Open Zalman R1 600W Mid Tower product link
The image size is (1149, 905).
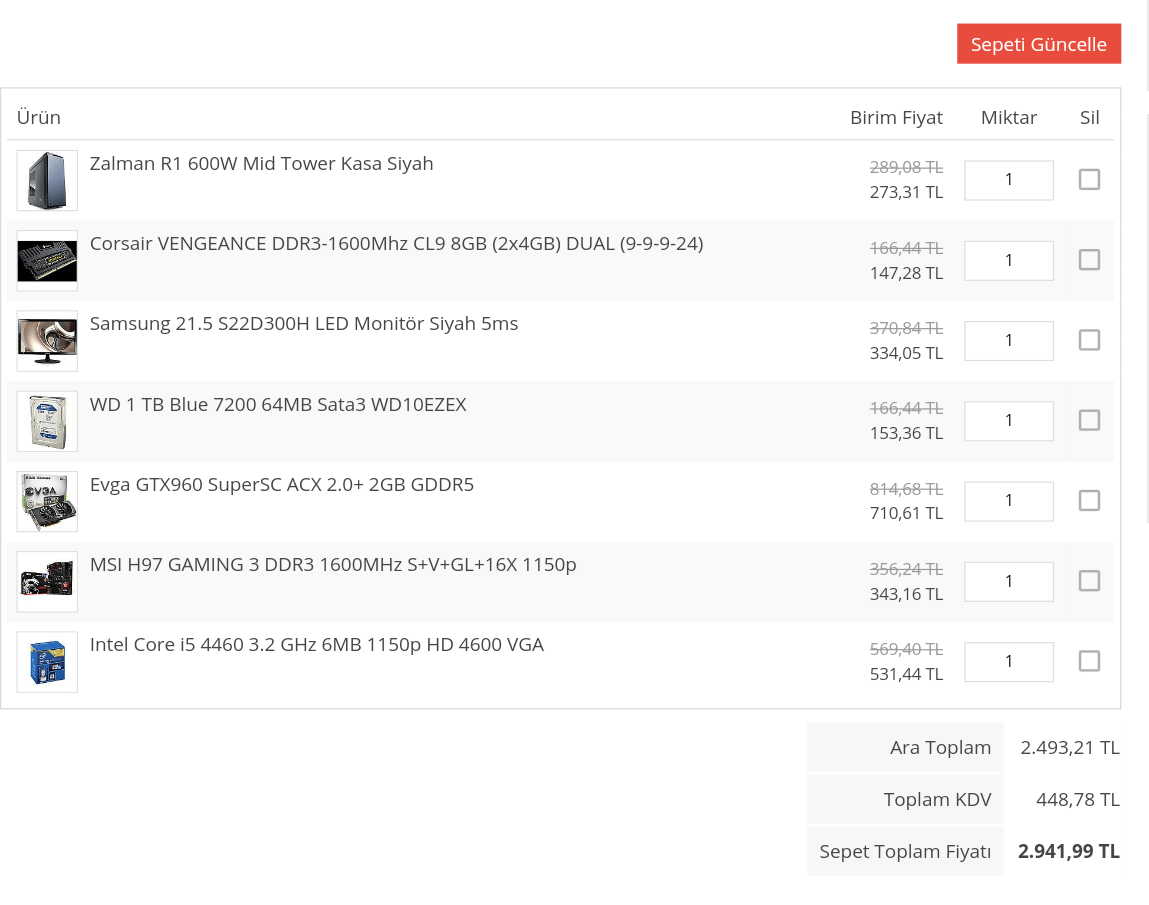[x=262, y=163]
